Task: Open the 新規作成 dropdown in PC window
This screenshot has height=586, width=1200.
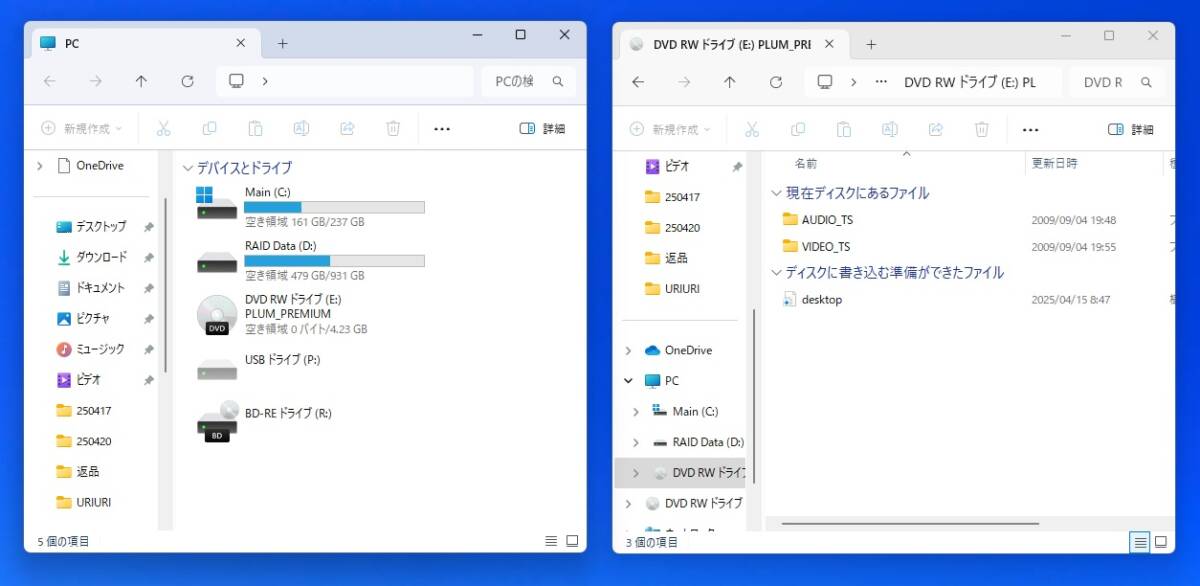Action: coord(81,128)
